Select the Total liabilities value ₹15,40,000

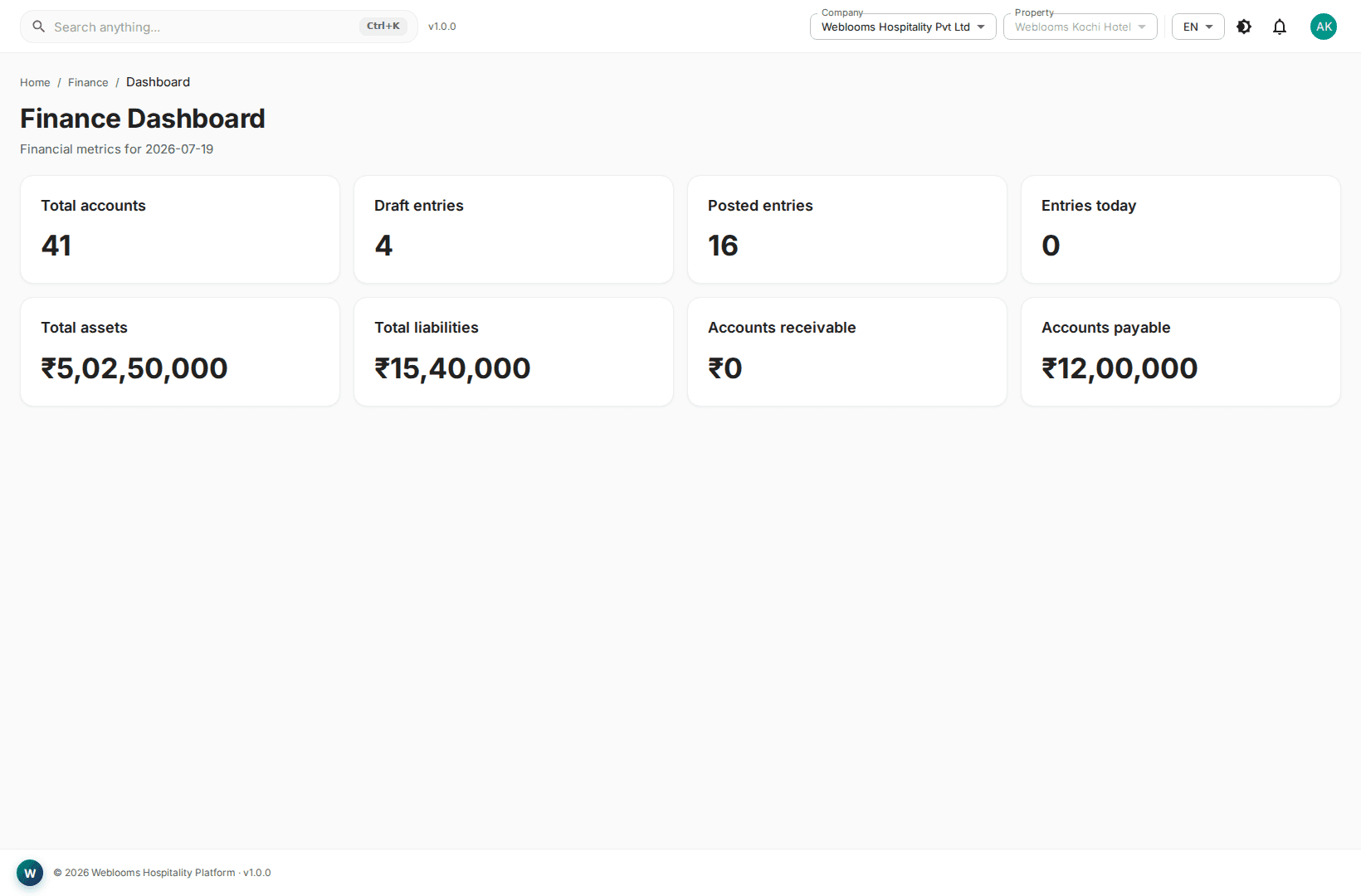(452, 368)
